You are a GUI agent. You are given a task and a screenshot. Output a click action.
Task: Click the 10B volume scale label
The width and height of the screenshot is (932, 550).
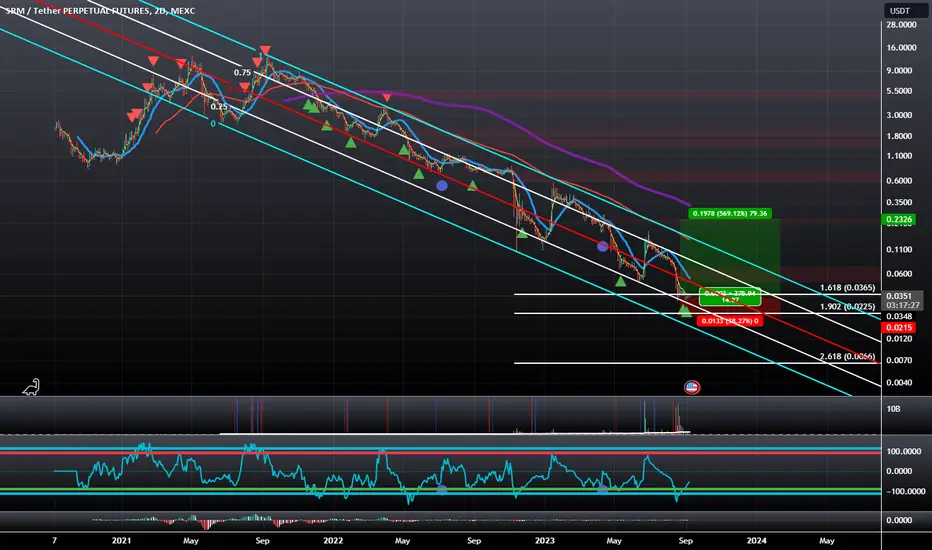(x=893, y=409)
